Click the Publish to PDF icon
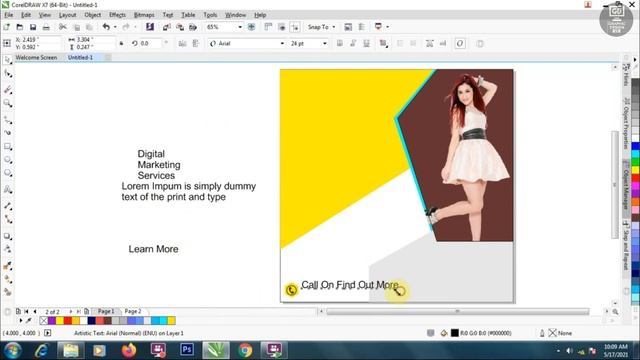 [x=193, y=27]
